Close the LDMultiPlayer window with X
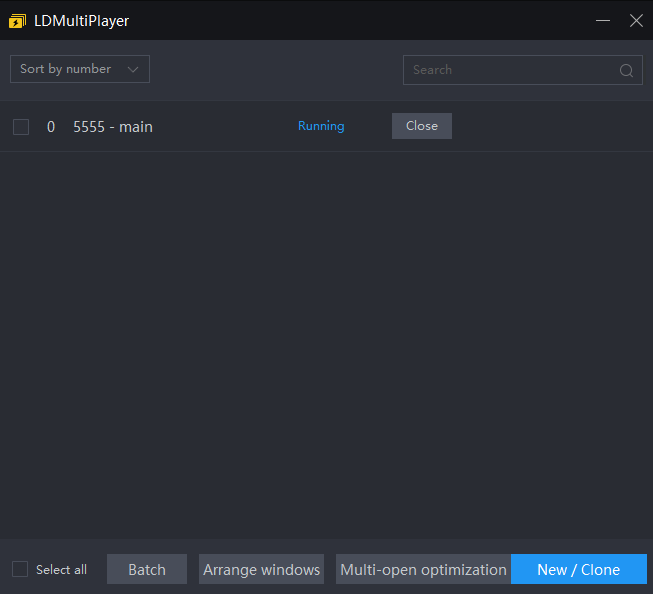The width and height of the screenshot is (653, 594). 636,20
